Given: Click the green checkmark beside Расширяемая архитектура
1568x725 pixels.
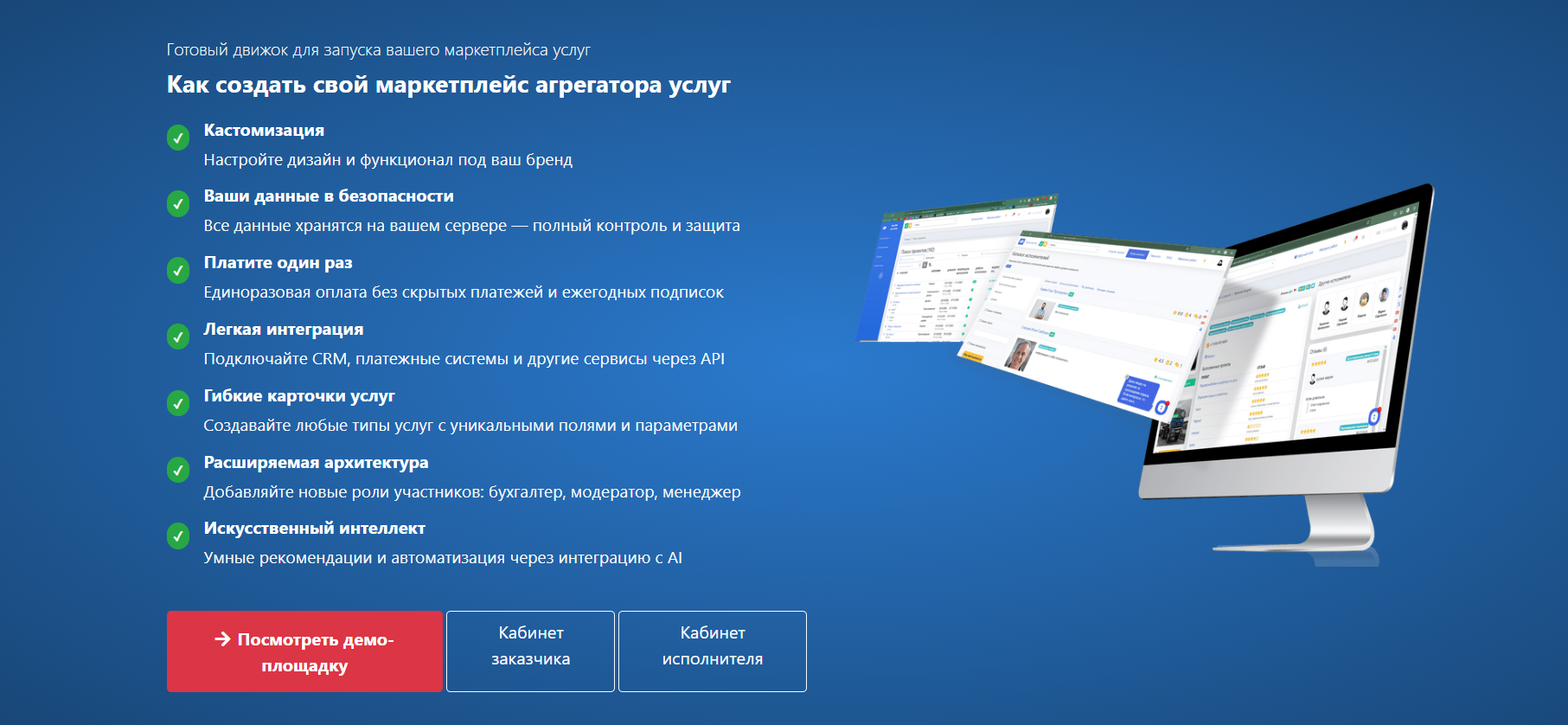Looking at the screenshot, I should point(178,470).
